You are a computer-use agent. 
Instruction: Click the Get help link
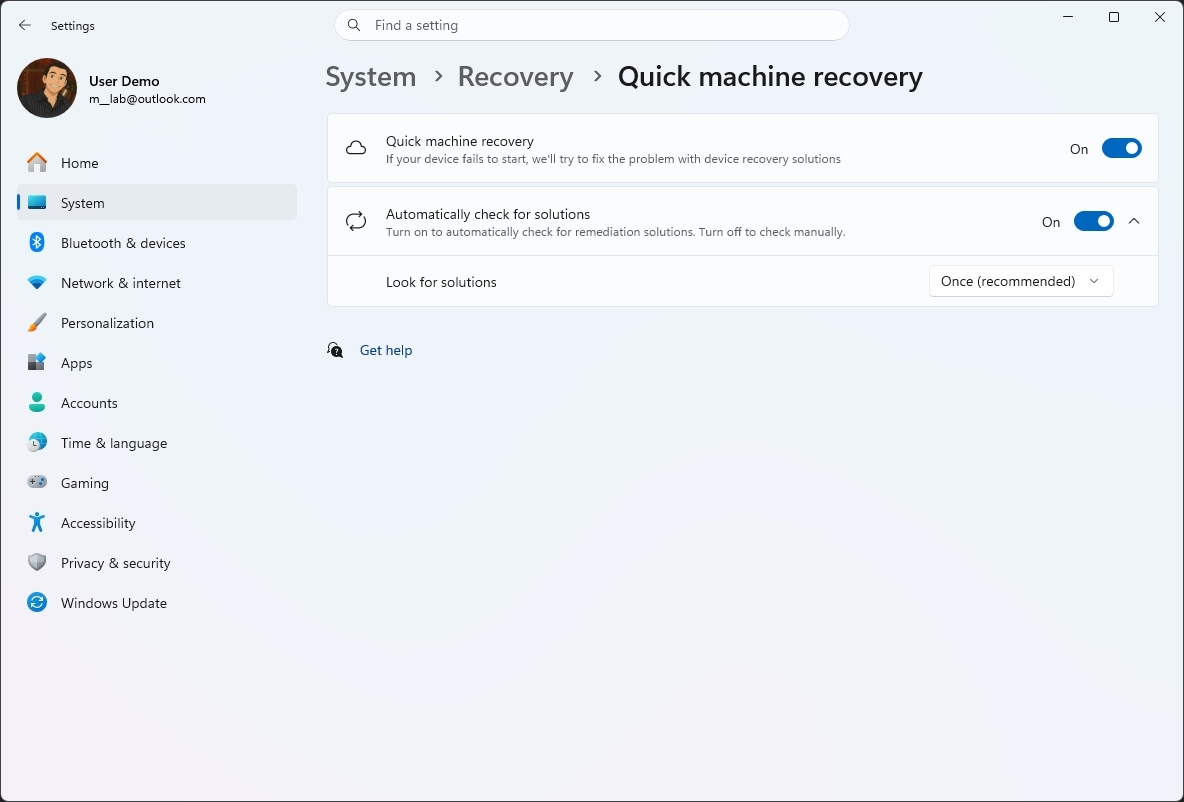[x=386, y=350]
